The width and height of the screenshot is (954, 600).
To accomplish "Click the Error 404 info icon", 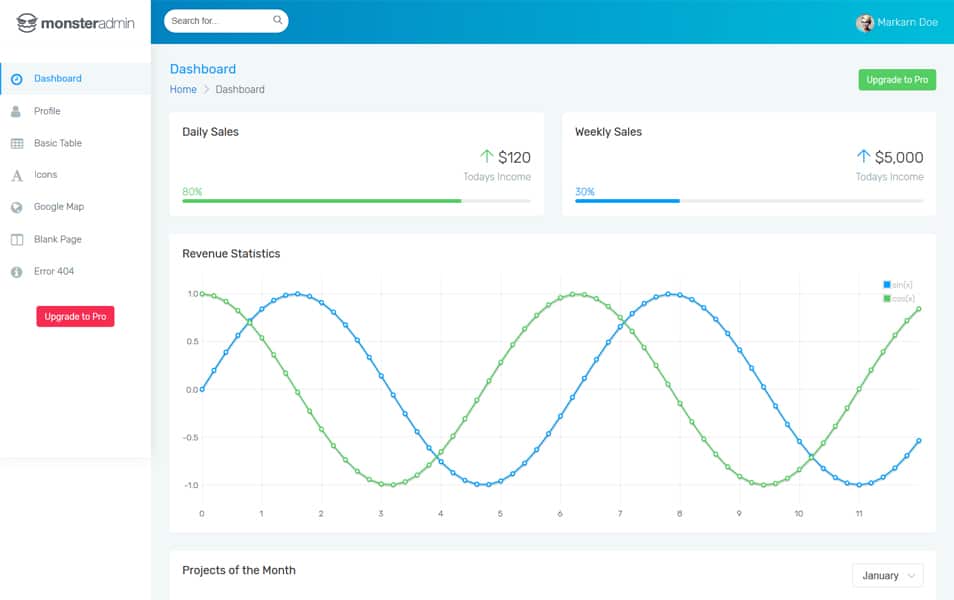I will (x=16, y=270).
